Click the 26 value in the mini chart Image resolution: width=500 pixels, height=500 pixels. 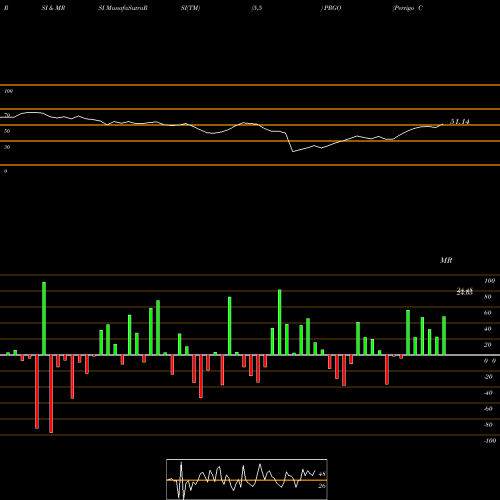pyautogui.click(x=322, y=486)
